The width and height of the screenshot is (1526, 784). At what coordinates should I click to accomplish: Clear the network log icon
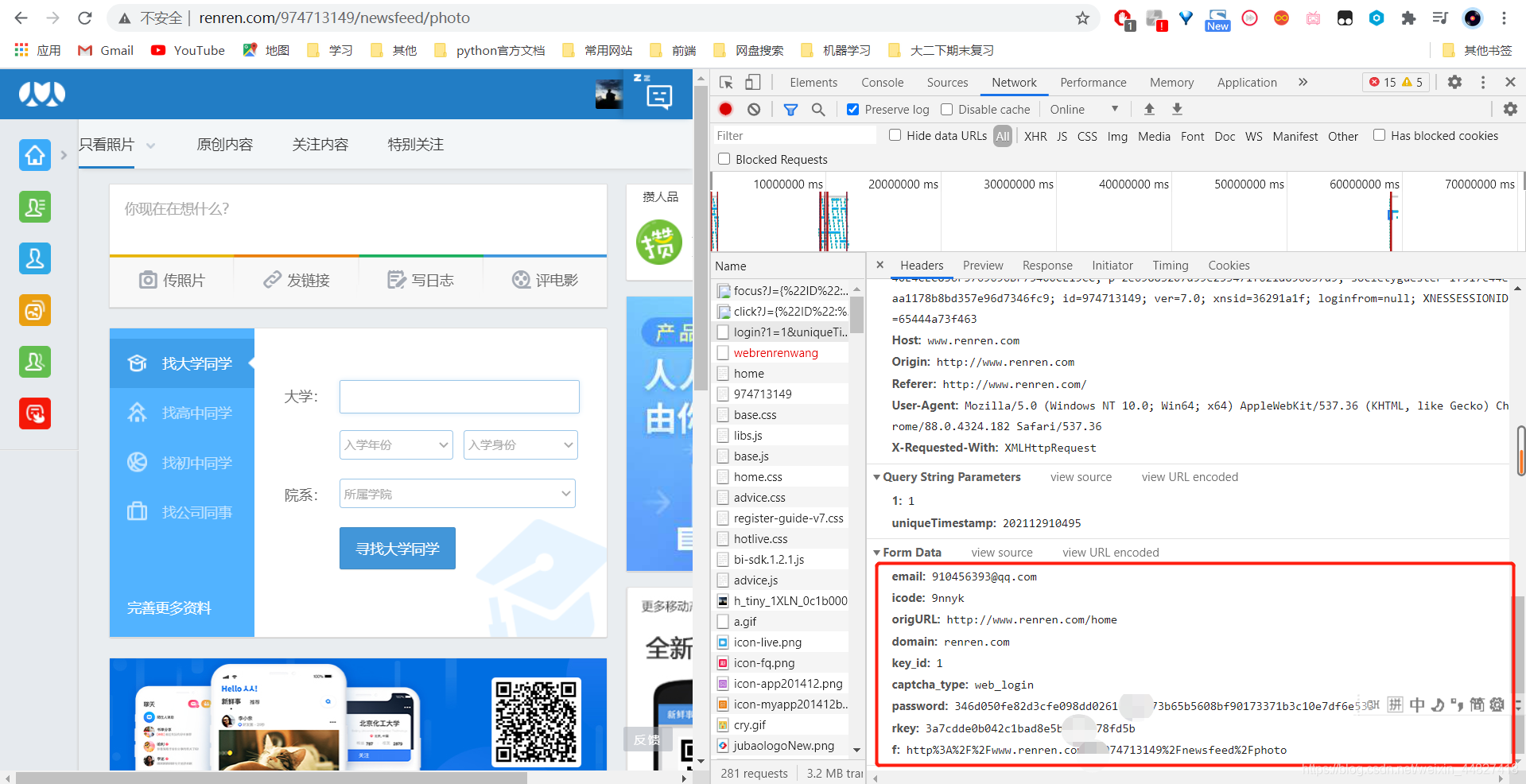[x=754, y=109]
